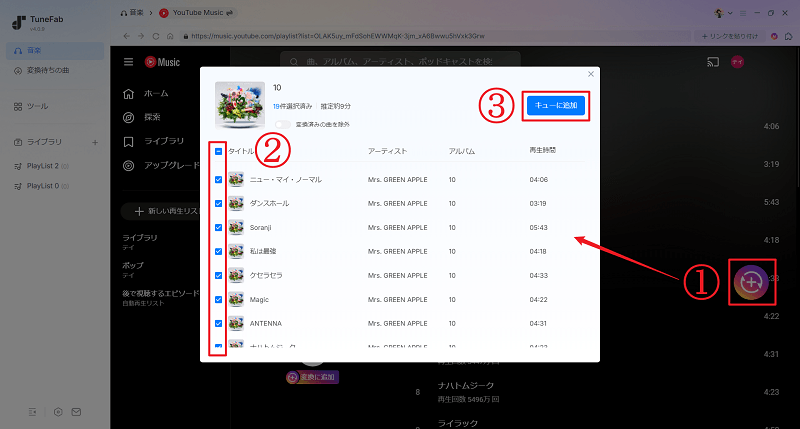Sort by the 再生時間 column header

coord(542,150)
